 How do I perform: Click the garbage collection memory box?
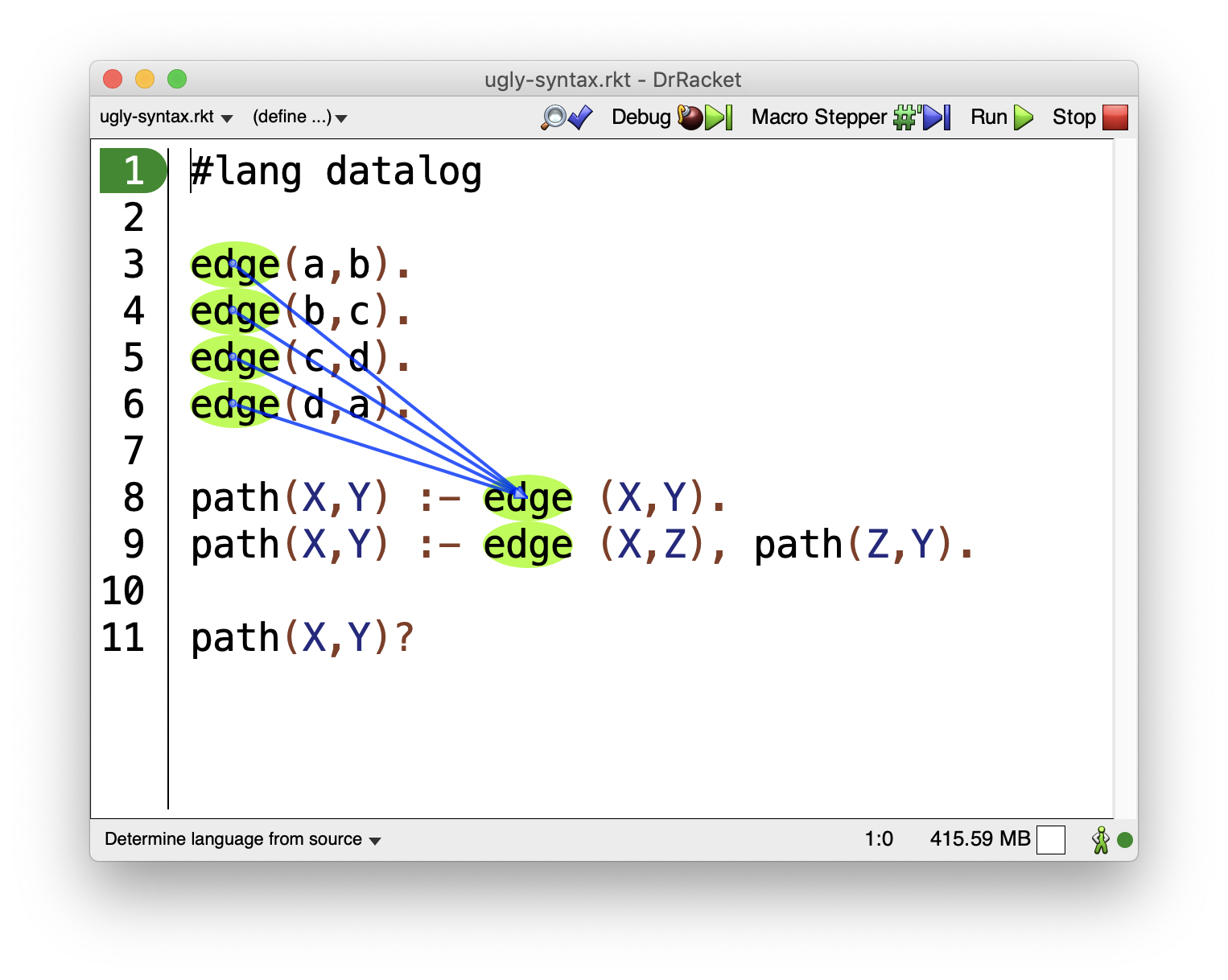pyautogui.click(x=1051, y=840)
